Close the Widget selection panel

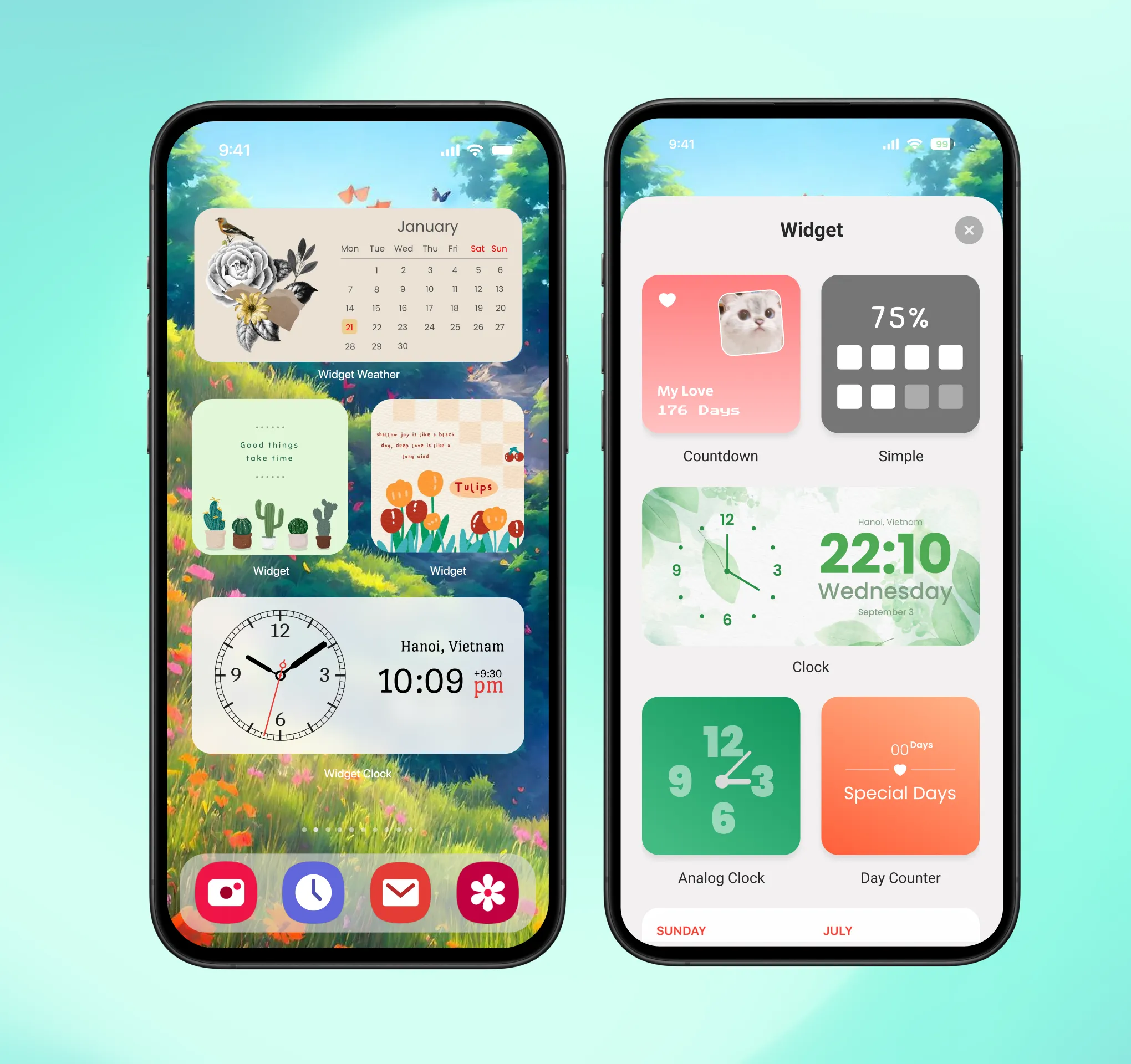coord(969,228)
